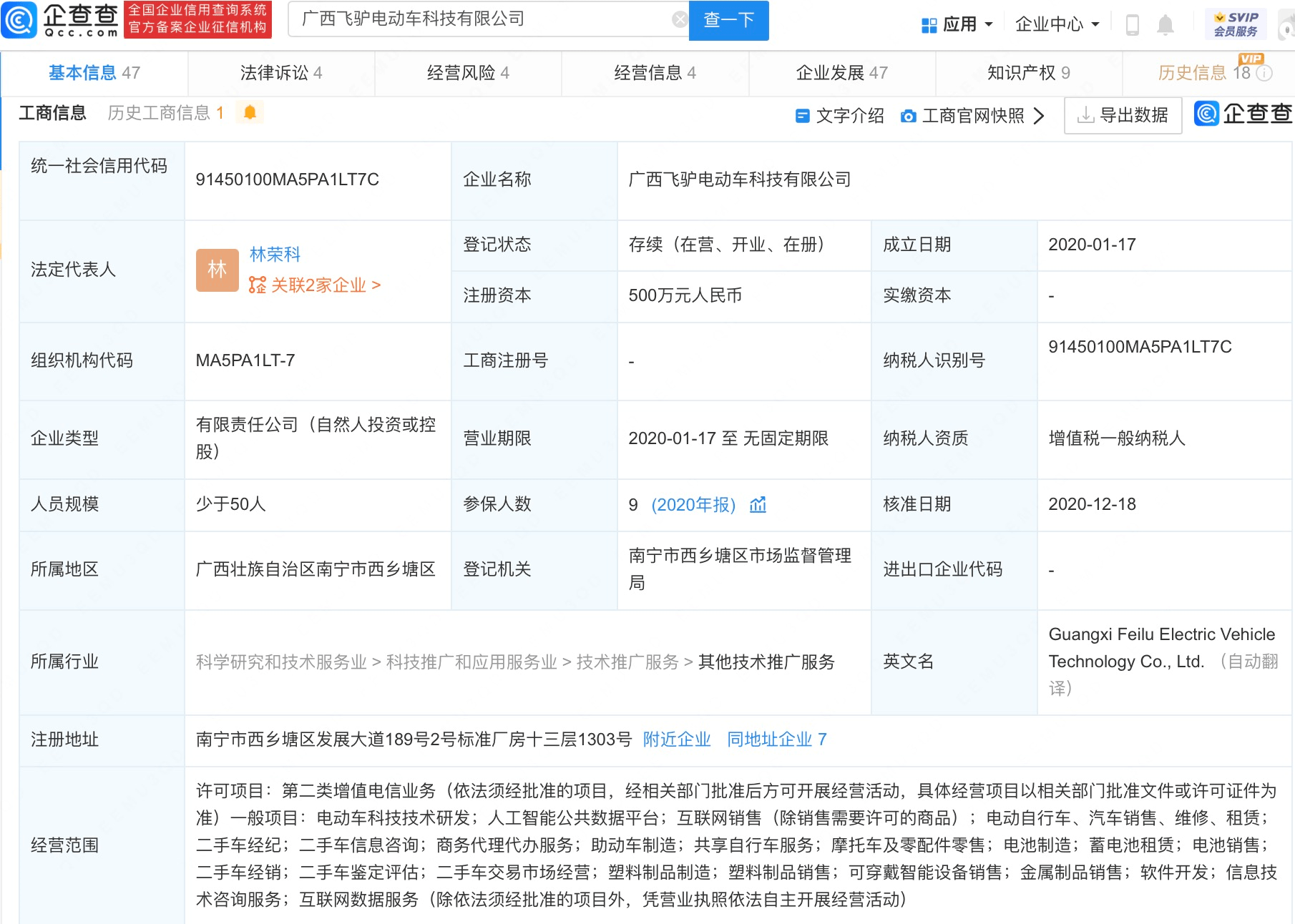The height and width of the screenshot is (924, 1295).
Task: Click the download icon in 导出数据
Action: [x=1085, y=115]
